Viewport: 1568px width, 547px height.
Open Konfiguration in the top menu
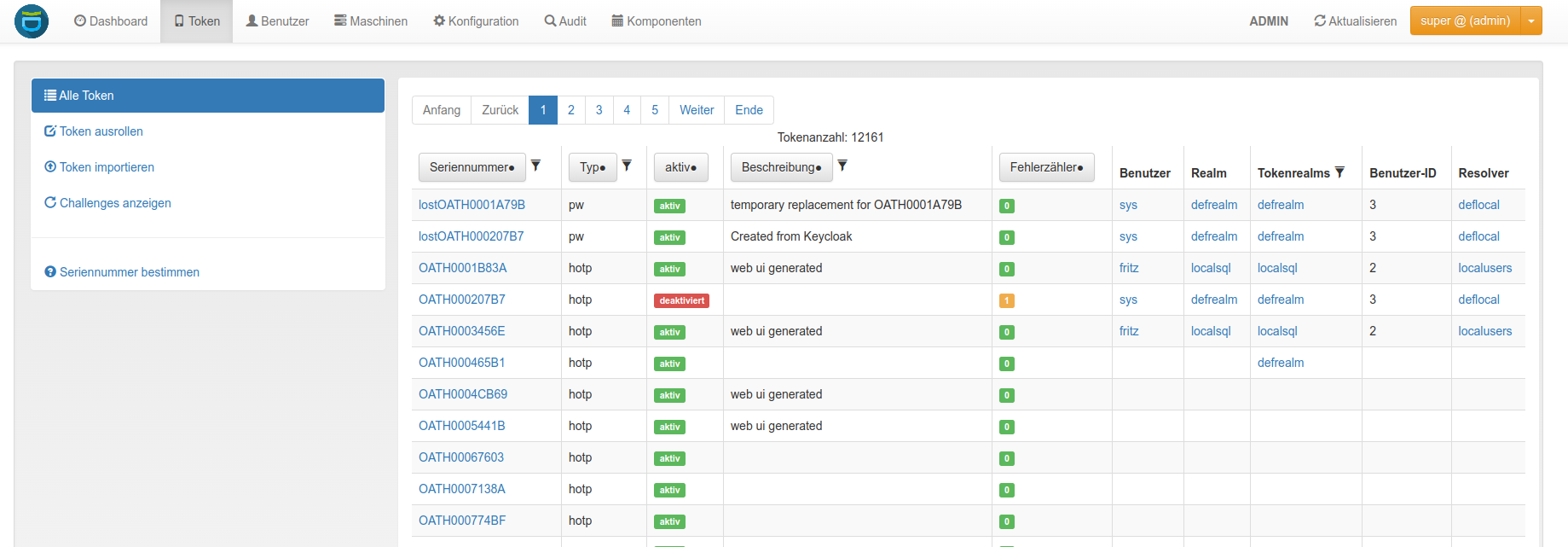click(x=476, y=21)
